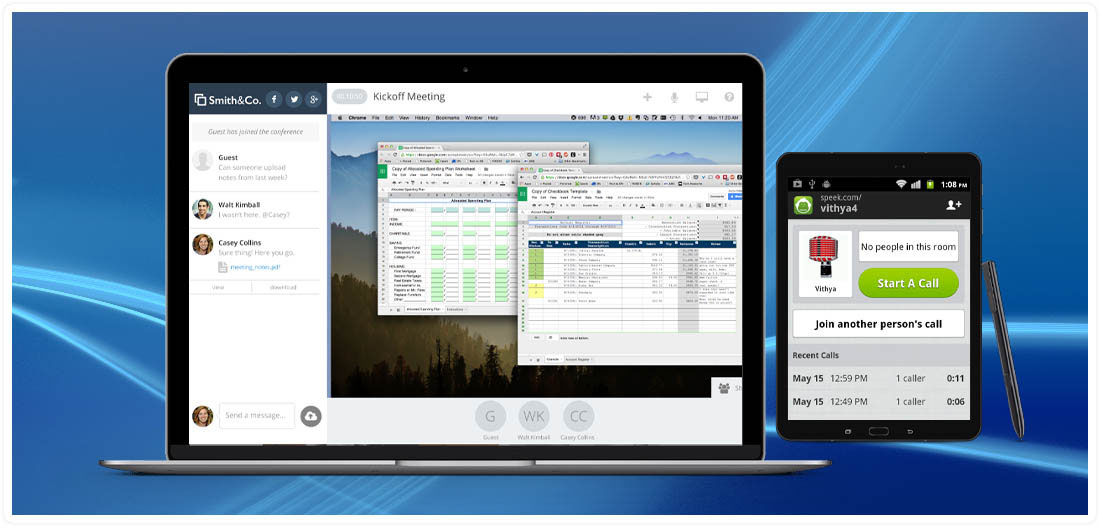This screenshot has height=528, width=1100.
Task: Open the May 15 12:59 PM recent call
Action: [880, 378]
